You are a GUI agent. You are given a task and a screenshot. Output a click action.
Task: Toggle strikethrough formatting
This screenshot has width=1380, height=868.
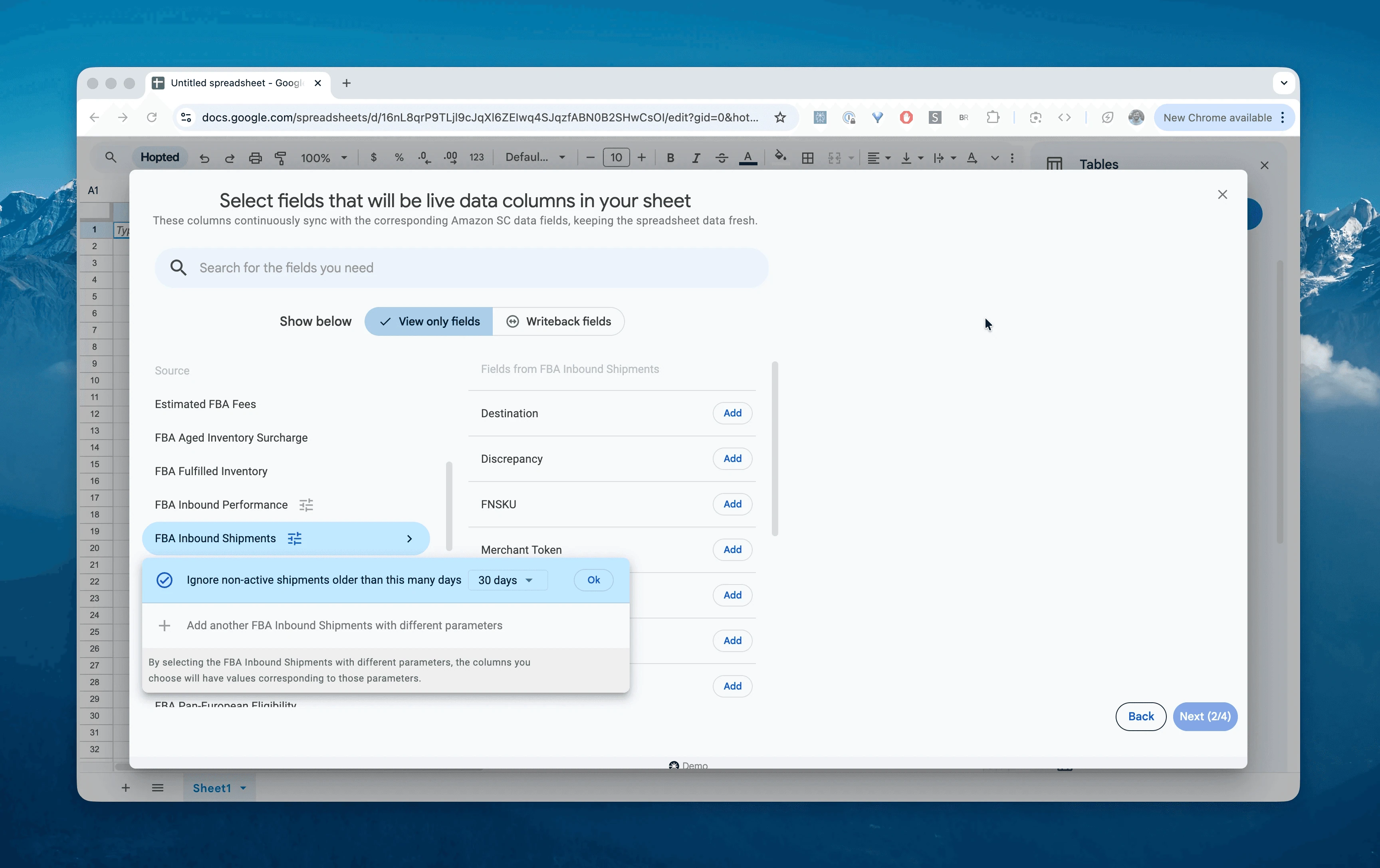(722, 158)
